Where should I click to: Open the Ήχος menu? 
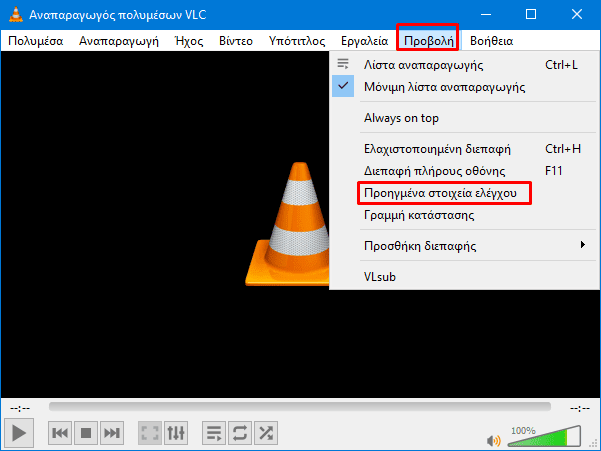click(189, 41)
